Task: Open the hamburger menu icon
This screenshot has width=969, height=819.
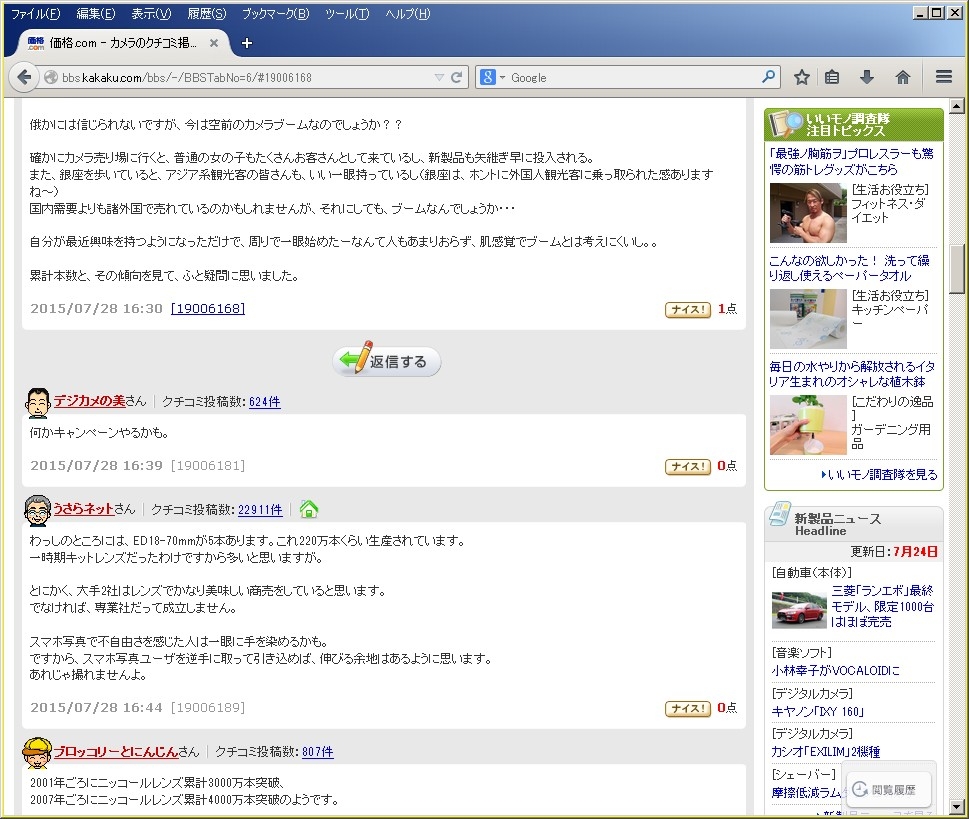Action: tap(944, 77)
